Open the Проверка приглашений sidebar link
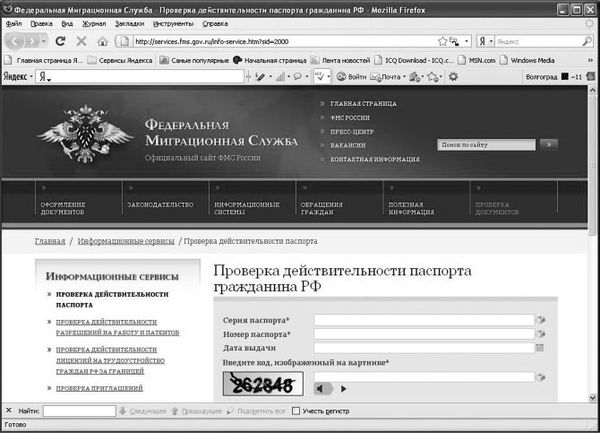600x433 pixels. 98,386
